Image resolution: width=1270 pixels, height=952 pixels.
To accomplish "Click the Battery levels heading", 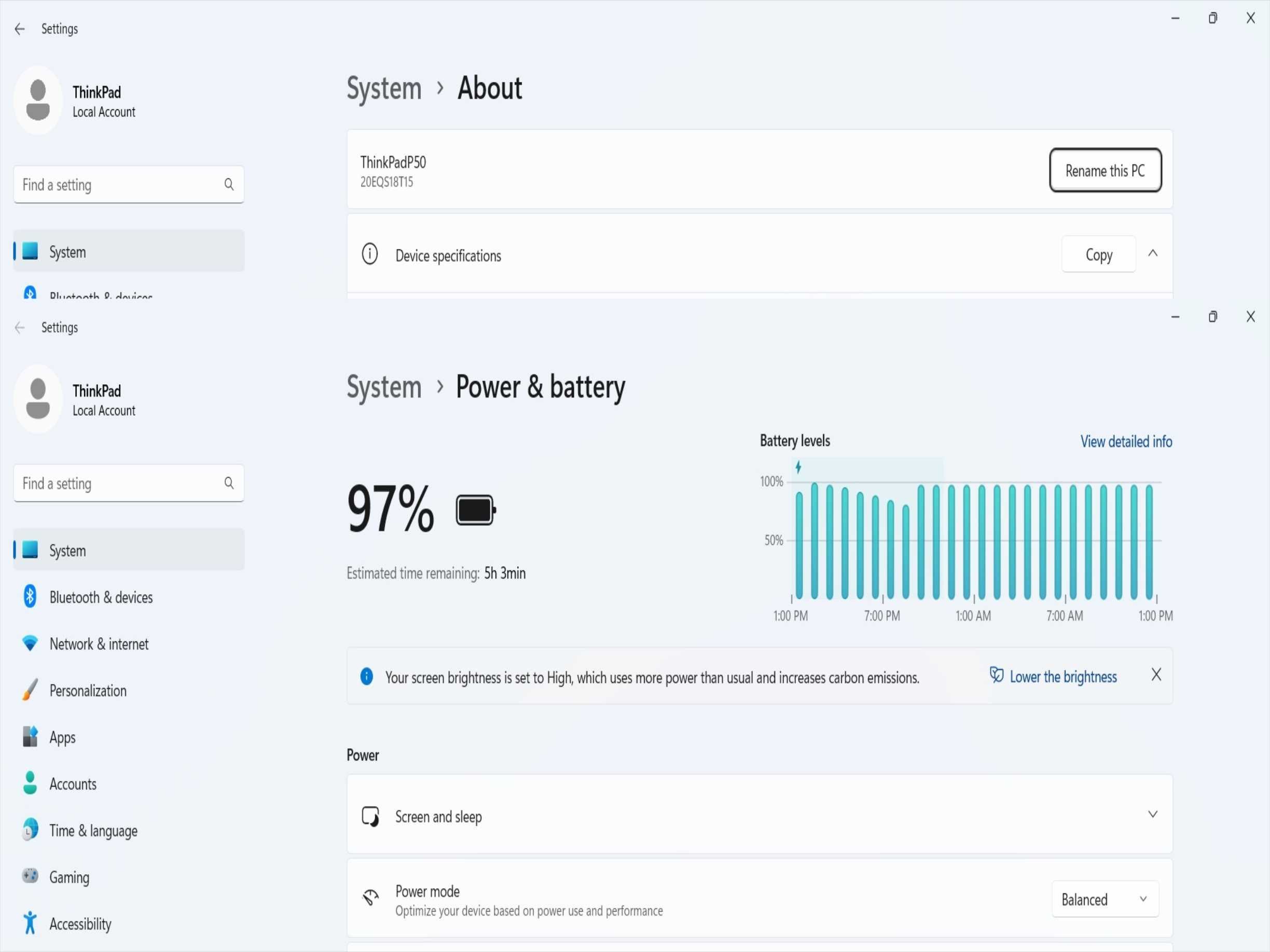I will point(795,441).
